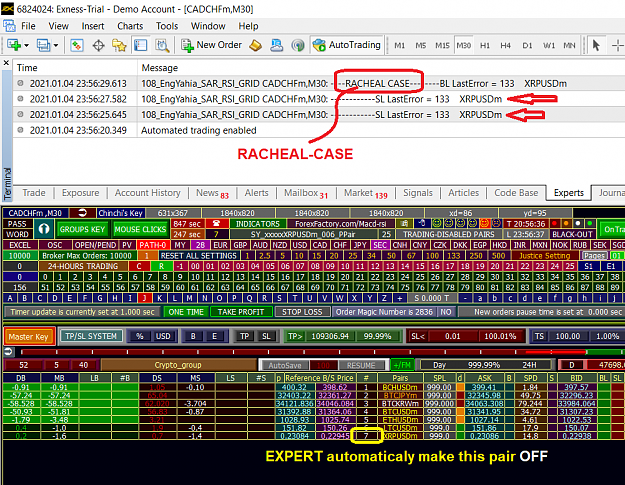Toggle the white dot indicator

pyautogui.click(x=578, y=223)
